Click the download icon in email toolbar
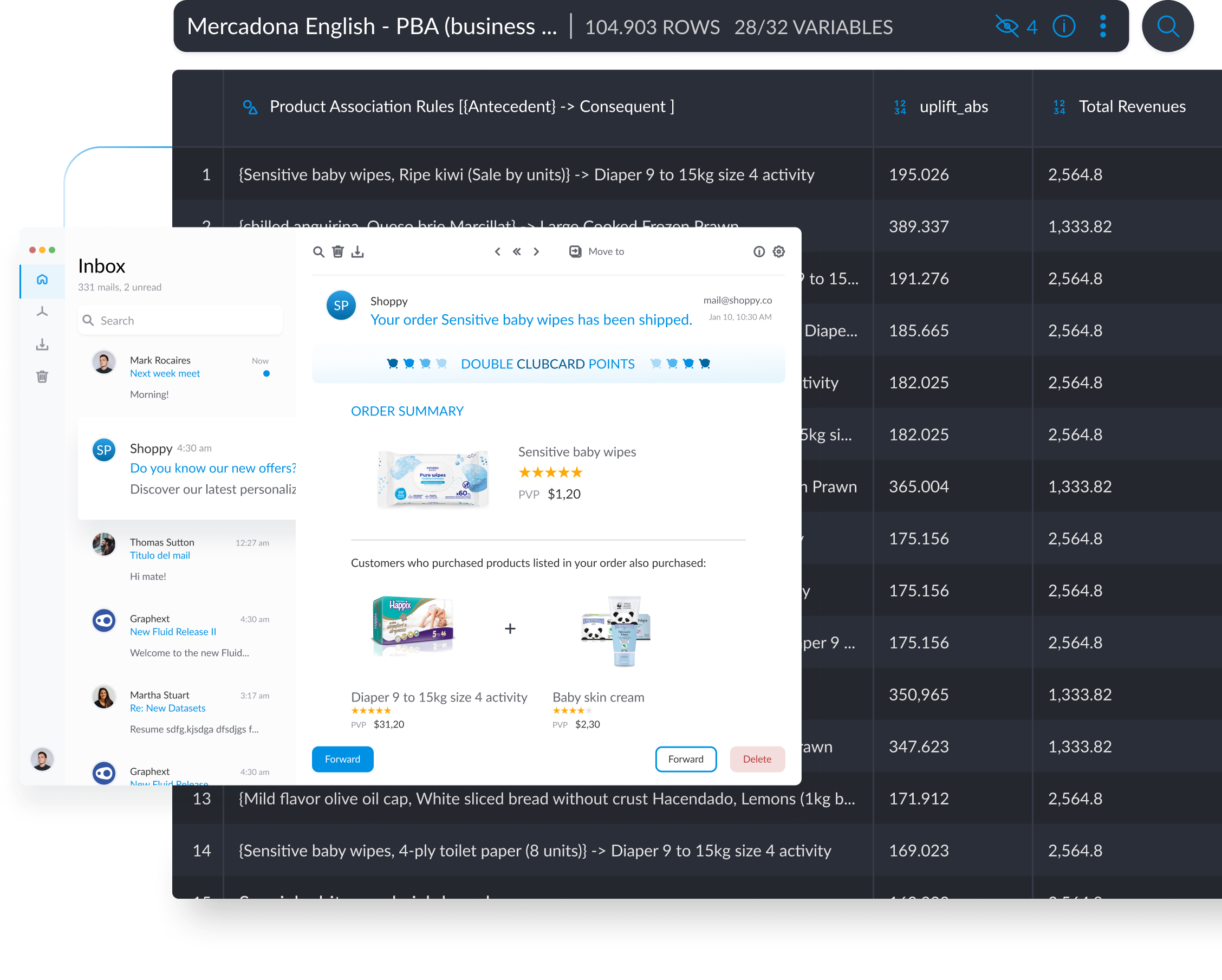Viewport: 1222px width, 980px height. pos(357,252)
